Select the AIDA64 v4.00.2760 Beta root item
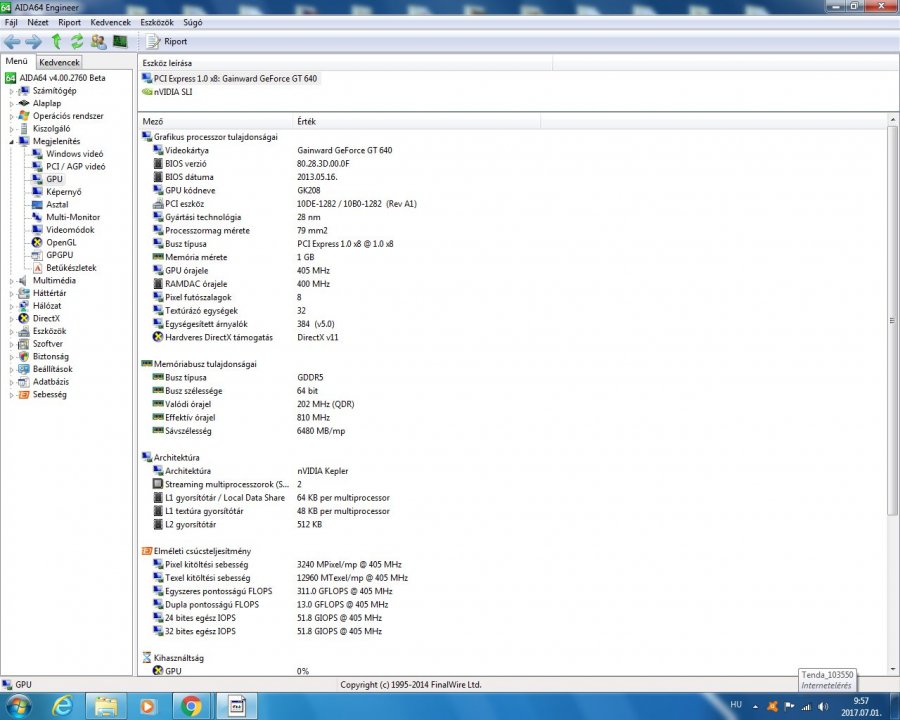The image size is (900, 720). click(x=63, y=78)
